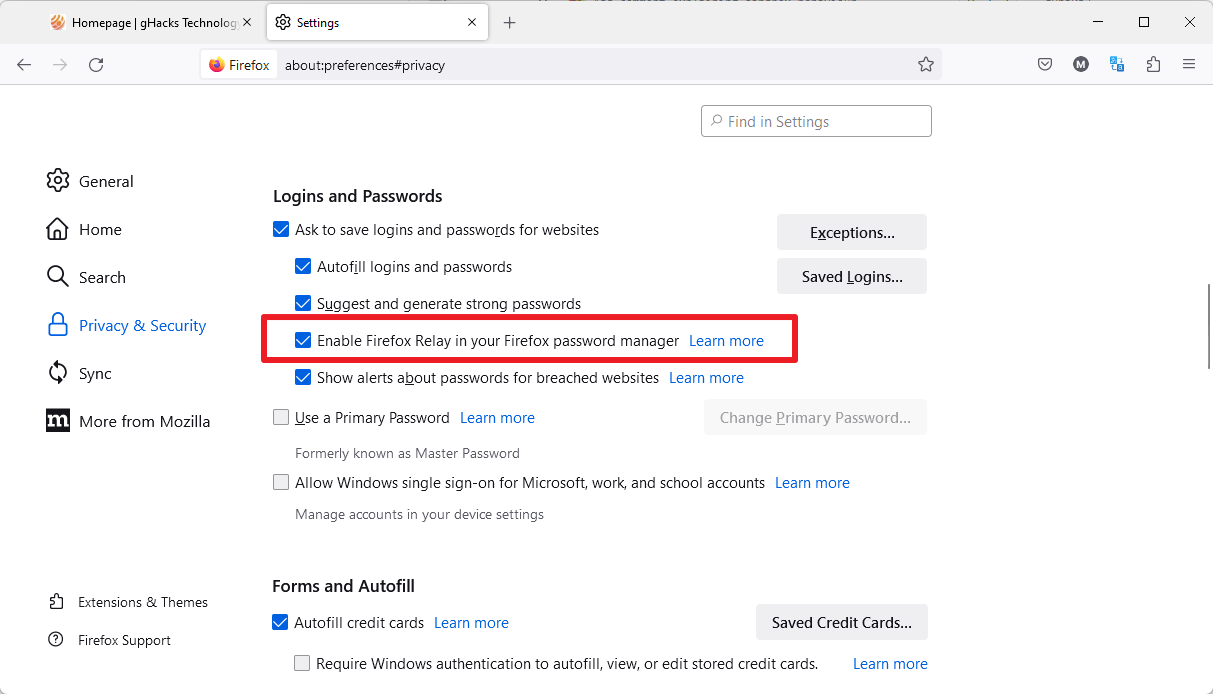Open the Extensions puzzle icon in toolbar

[1154, 65]
